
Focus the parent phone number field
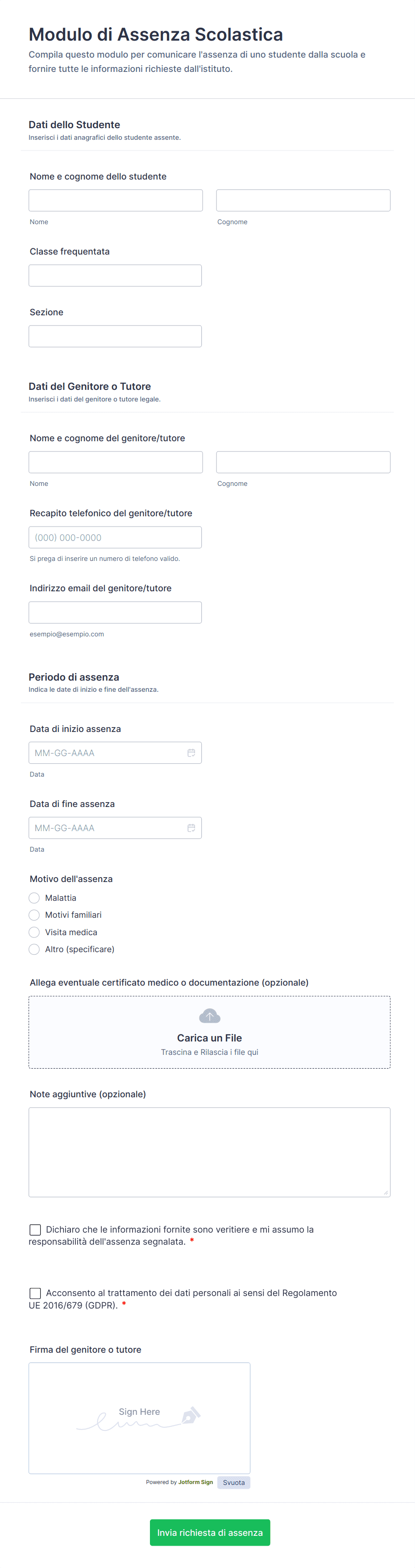tap(115, 537)
